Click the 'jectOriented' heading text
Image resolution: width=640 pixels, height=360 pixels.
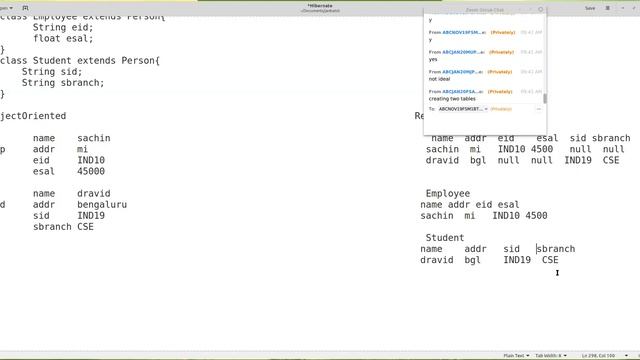coord(33,116)
